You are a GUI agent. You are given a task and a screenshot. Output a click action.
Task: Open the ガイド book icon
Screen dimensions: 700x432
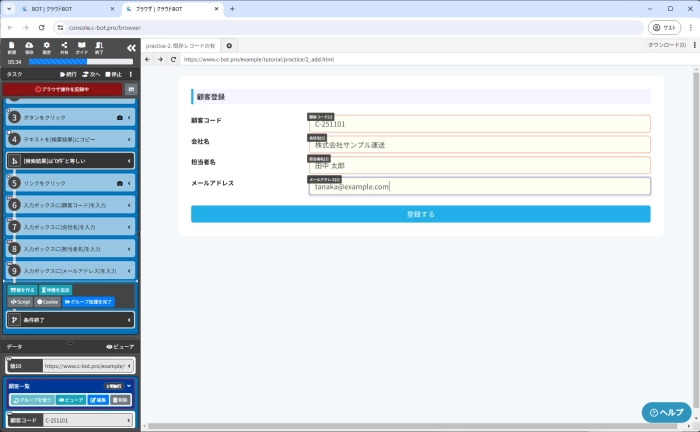[x=82, y=47]
